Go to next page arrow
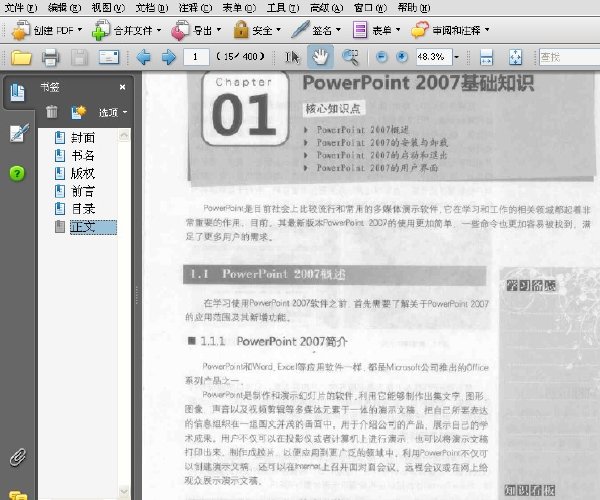Image resolution: width=600 pixels, height=500 pixels. [x=169, y=57]
